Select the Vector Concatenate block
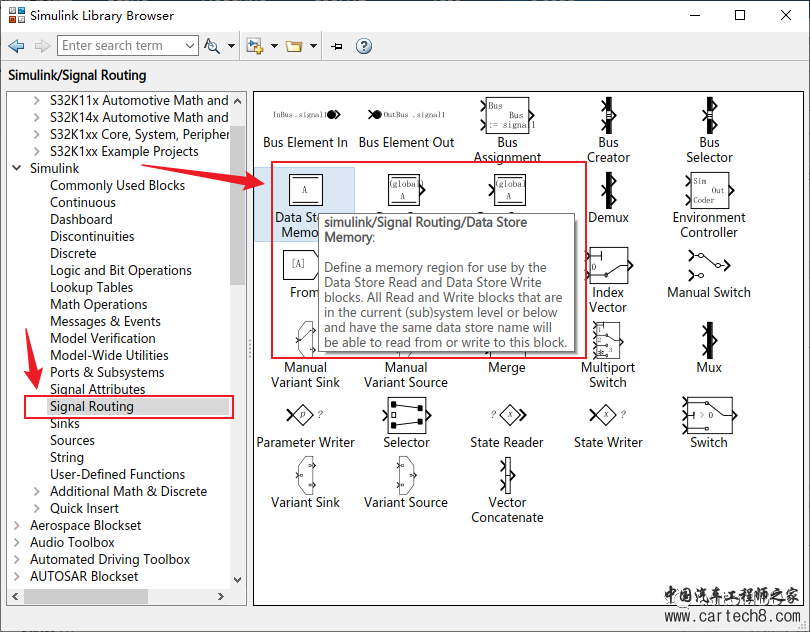Image resolution: width=810 pixels, height=632 pixels. [507, 490]
